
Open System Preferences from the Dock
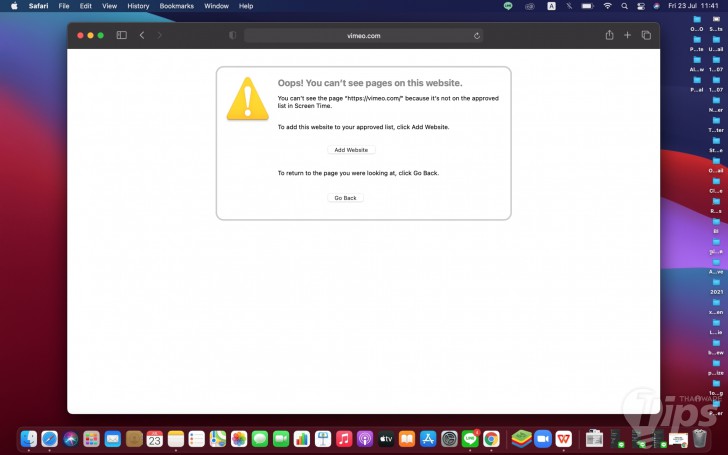(449, 438)
